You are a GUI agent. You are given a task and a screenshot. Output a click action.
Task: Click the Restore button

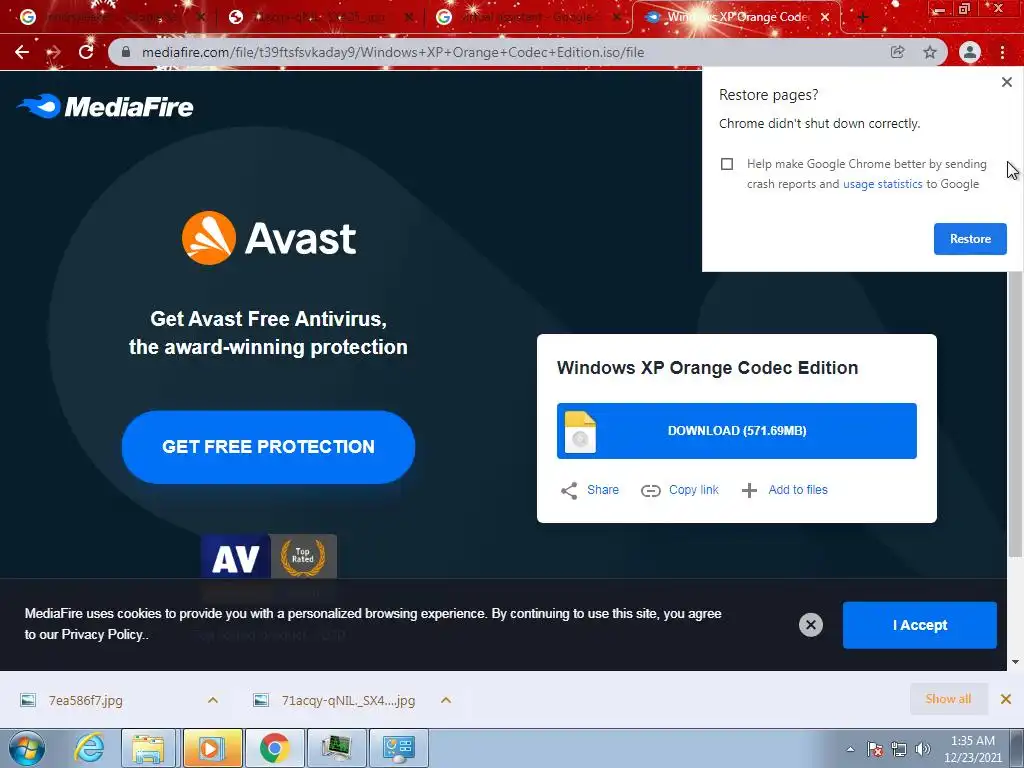(x=970, y=239)
